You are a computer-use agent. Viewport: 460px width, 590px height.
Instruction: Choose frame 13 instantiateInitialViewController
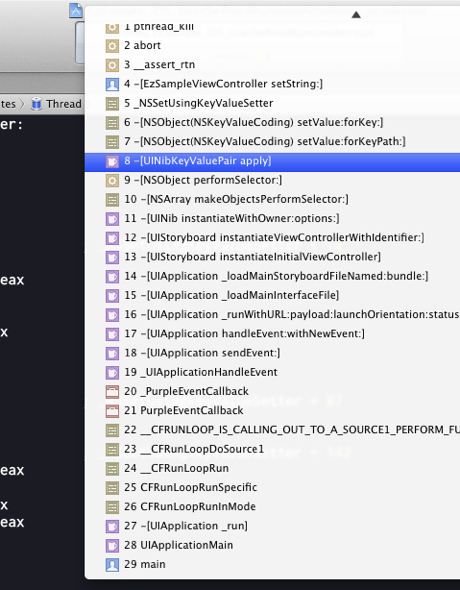pyautogui.click(x=272, y=257)
